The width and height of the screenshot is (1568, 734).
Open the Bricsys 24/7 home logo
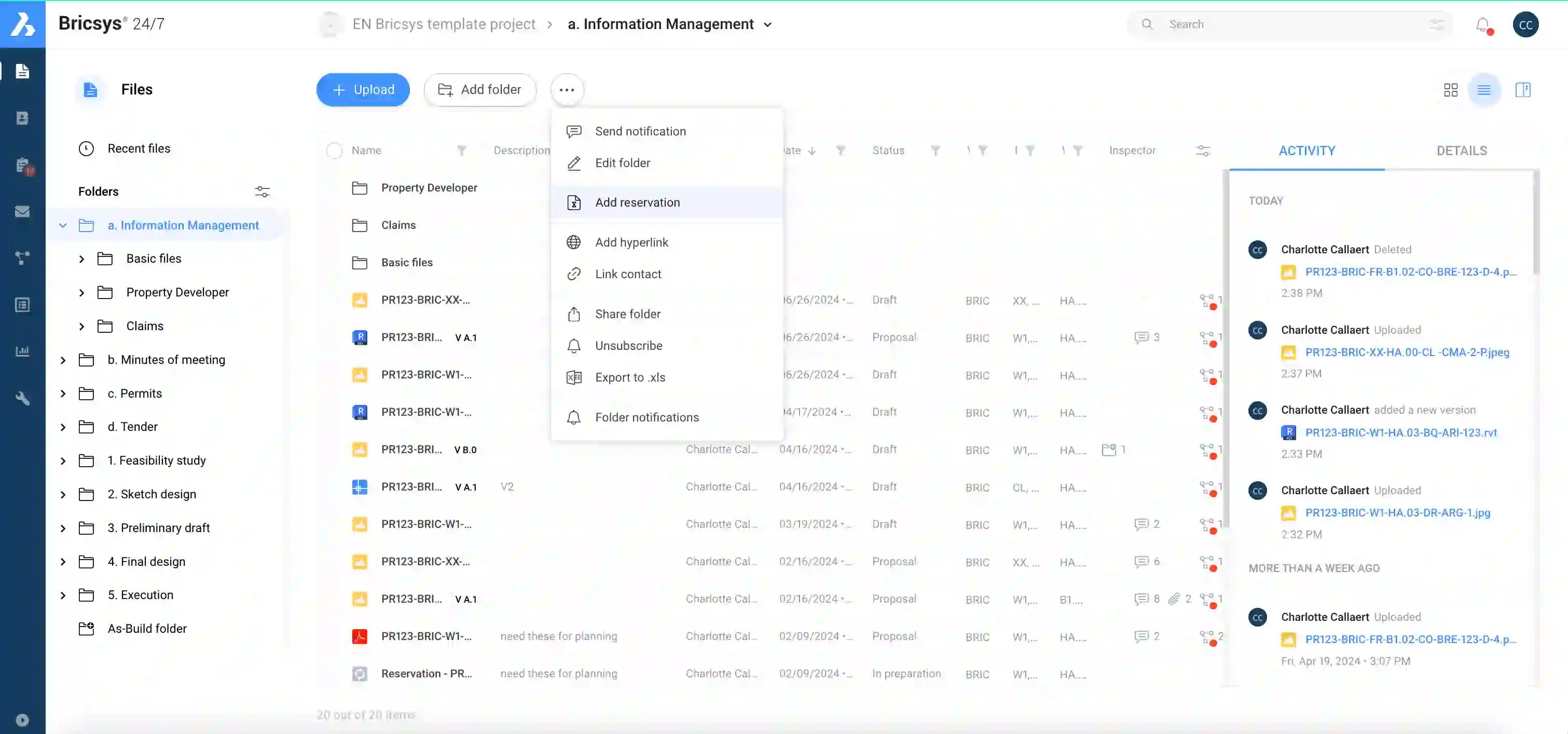point(22,24)
